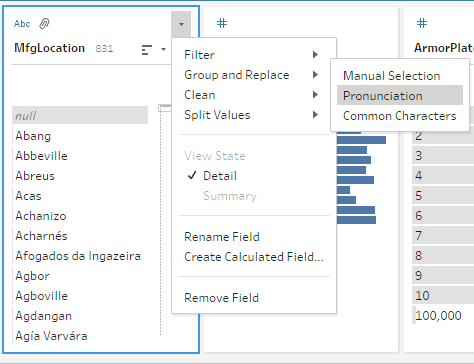The width and height of the screenshot is (474, 364).
Task: Click the number type icon above ArmorPlate
Action: coord(422,23)
